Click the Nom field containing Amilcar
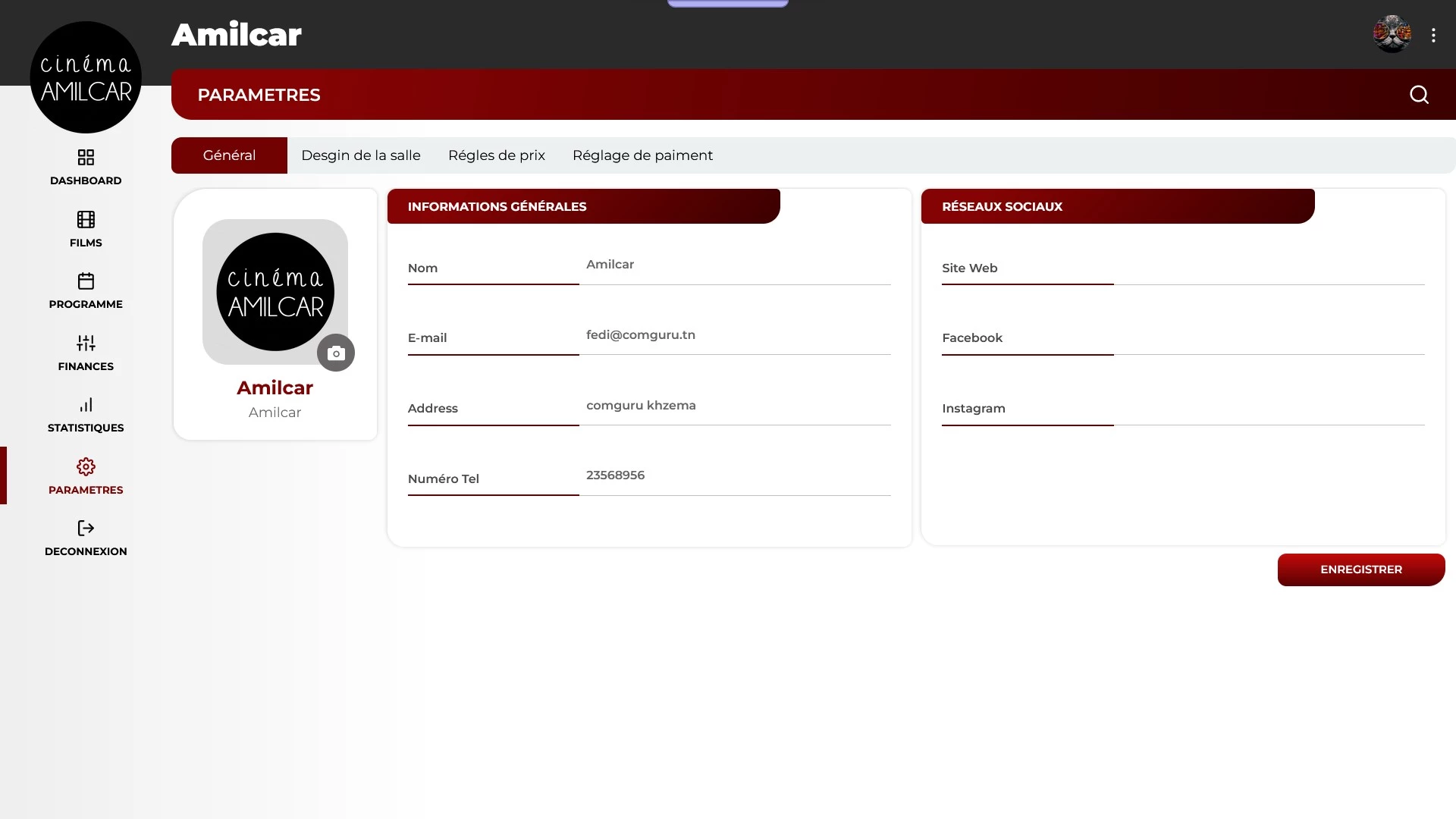Viewport: 1456px width, 819px height. click(x=735, y=265)
